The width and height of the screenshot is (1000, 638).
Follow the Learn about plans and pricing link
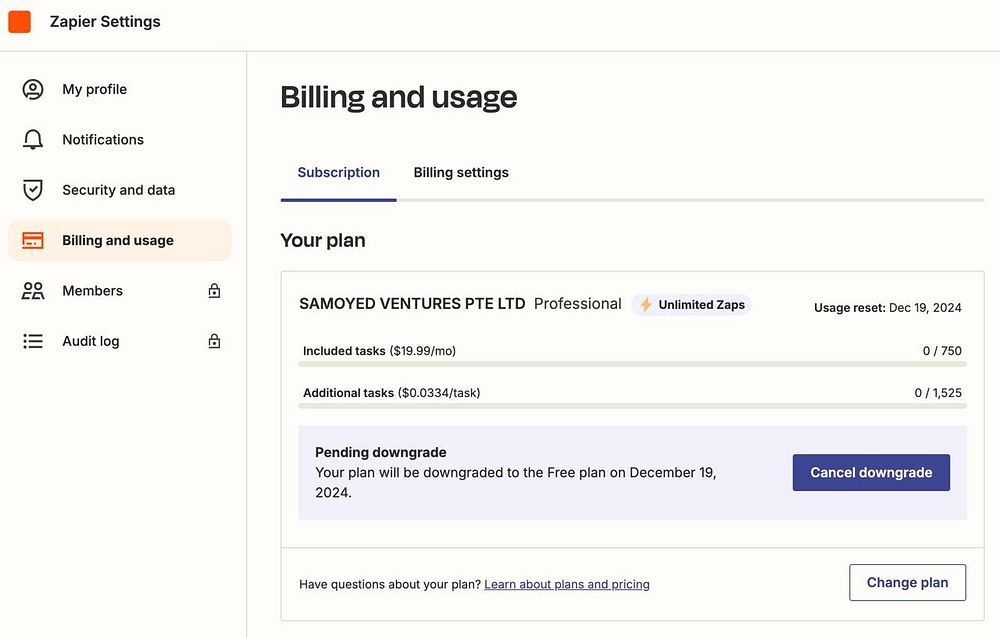(x=567, y=584)
